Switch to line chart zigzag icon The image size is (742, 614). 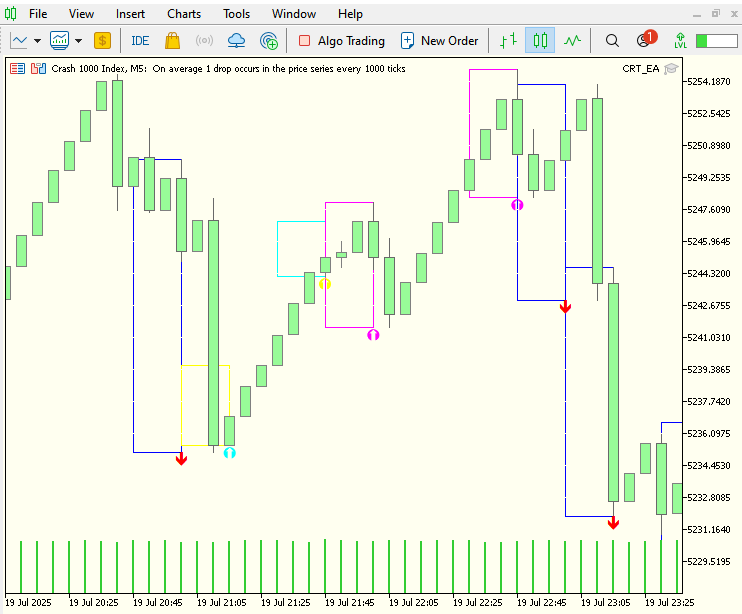(x=572, y=41)
